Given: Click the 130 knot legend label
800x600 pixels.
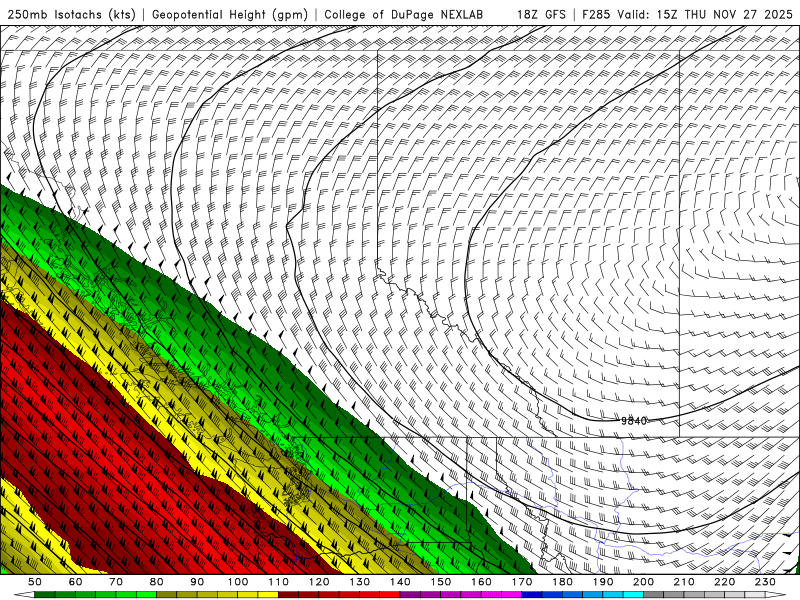Looking at the screenshot, I should coord(360,582).
